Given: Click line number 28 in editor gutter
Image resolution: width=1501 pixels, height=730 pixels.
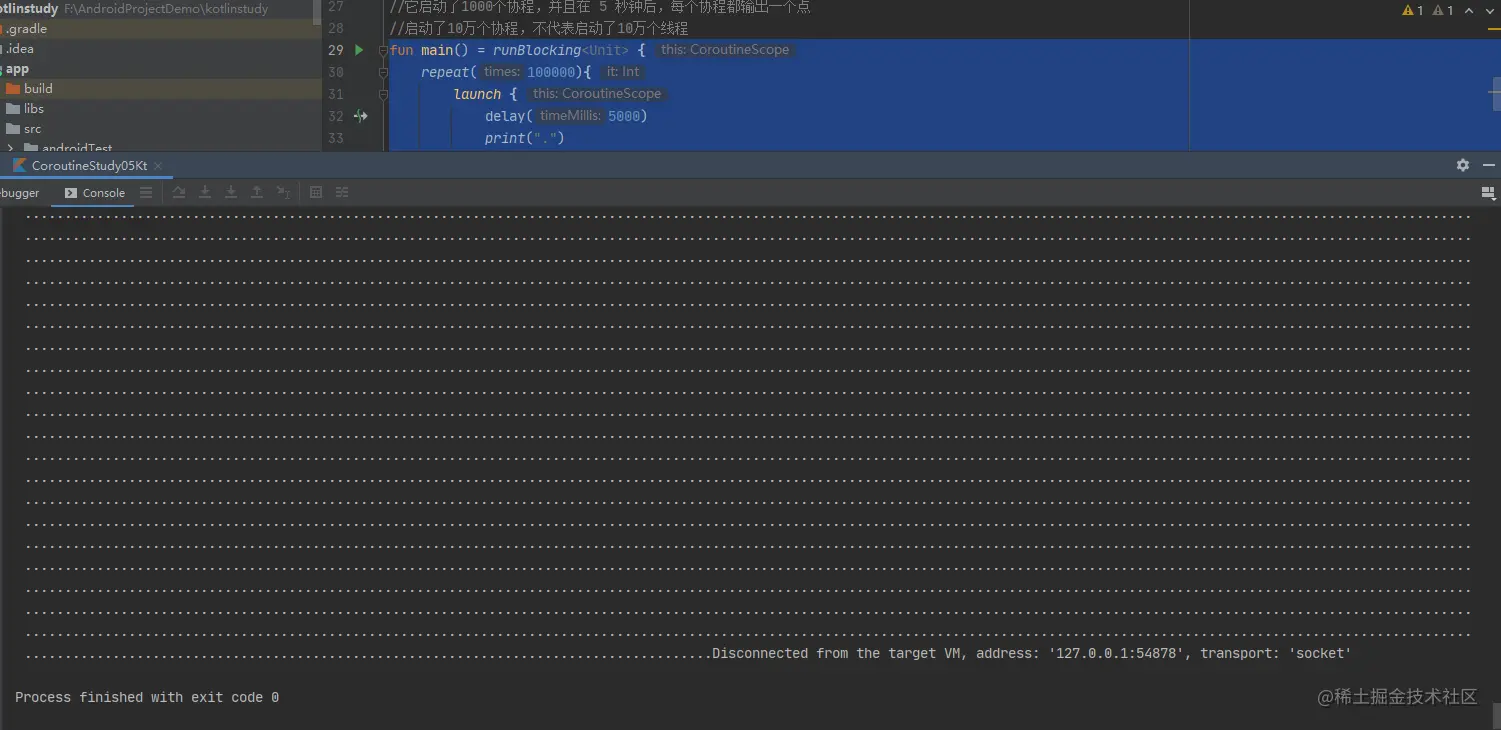Looking at the screenshot, I should point(336,28).
